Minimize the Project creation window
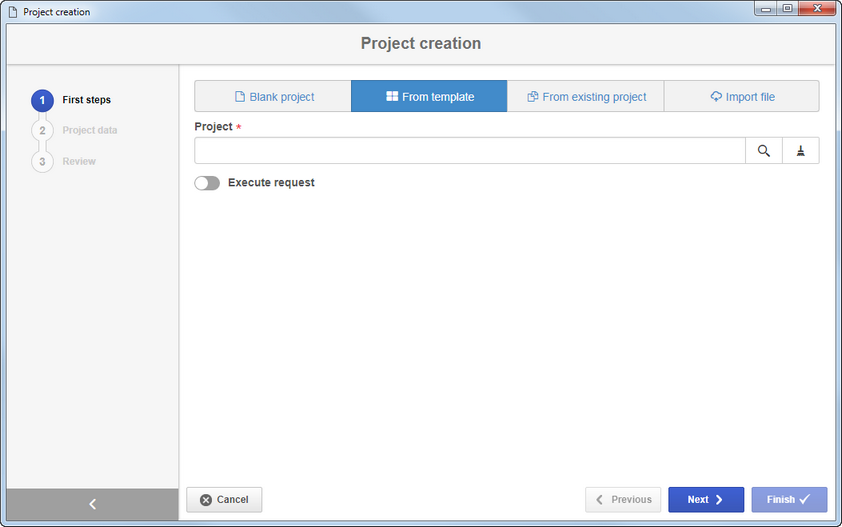This screenshot has width=842, height=527. [x=766, y=9]
